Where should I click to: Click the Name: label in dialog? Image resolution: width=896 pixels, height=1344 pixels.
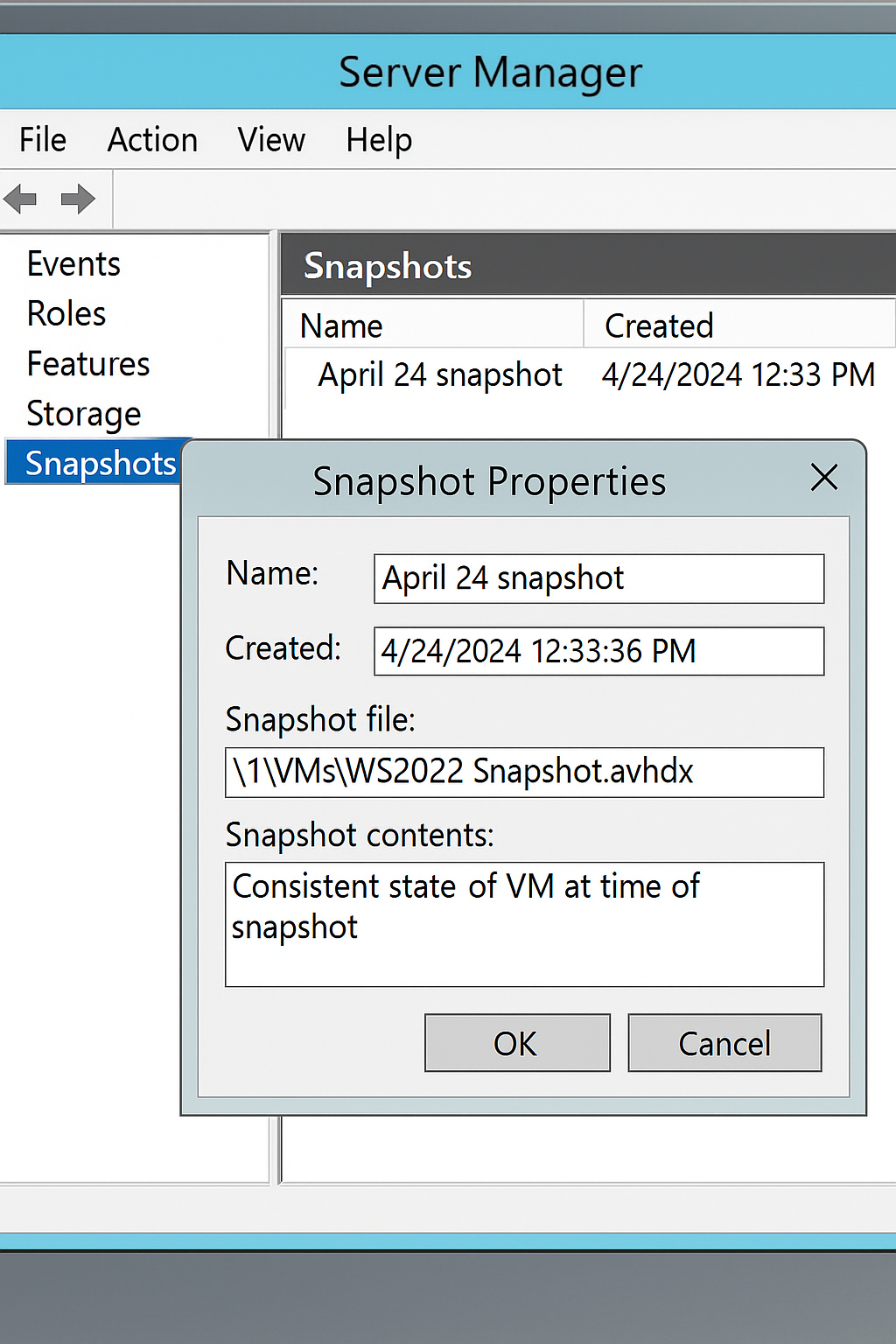click(x=272, y=574)
